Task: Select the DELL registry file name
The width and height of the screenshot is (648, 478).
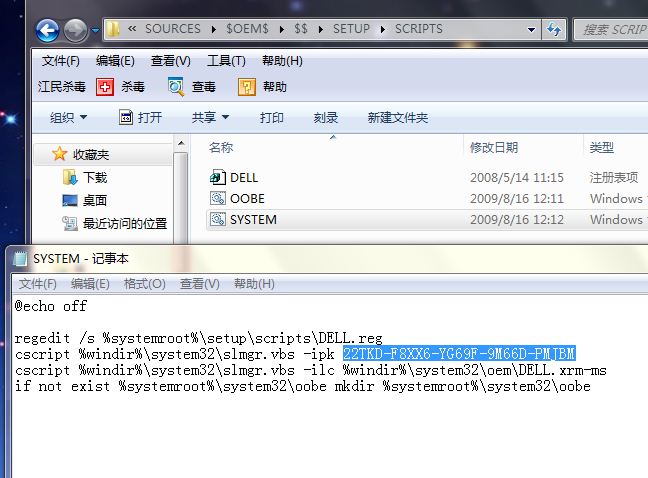Action: pyautogui.click(x=244, y=178)
